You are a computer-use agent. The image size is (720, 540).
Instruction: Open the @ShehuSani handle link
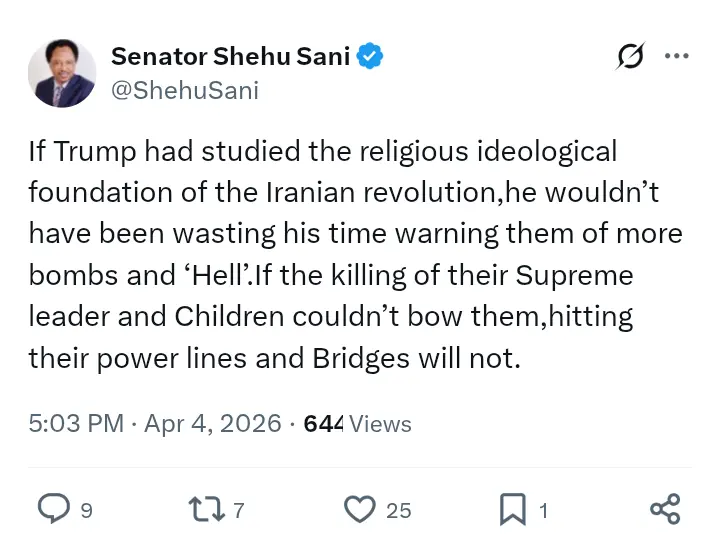184,90
